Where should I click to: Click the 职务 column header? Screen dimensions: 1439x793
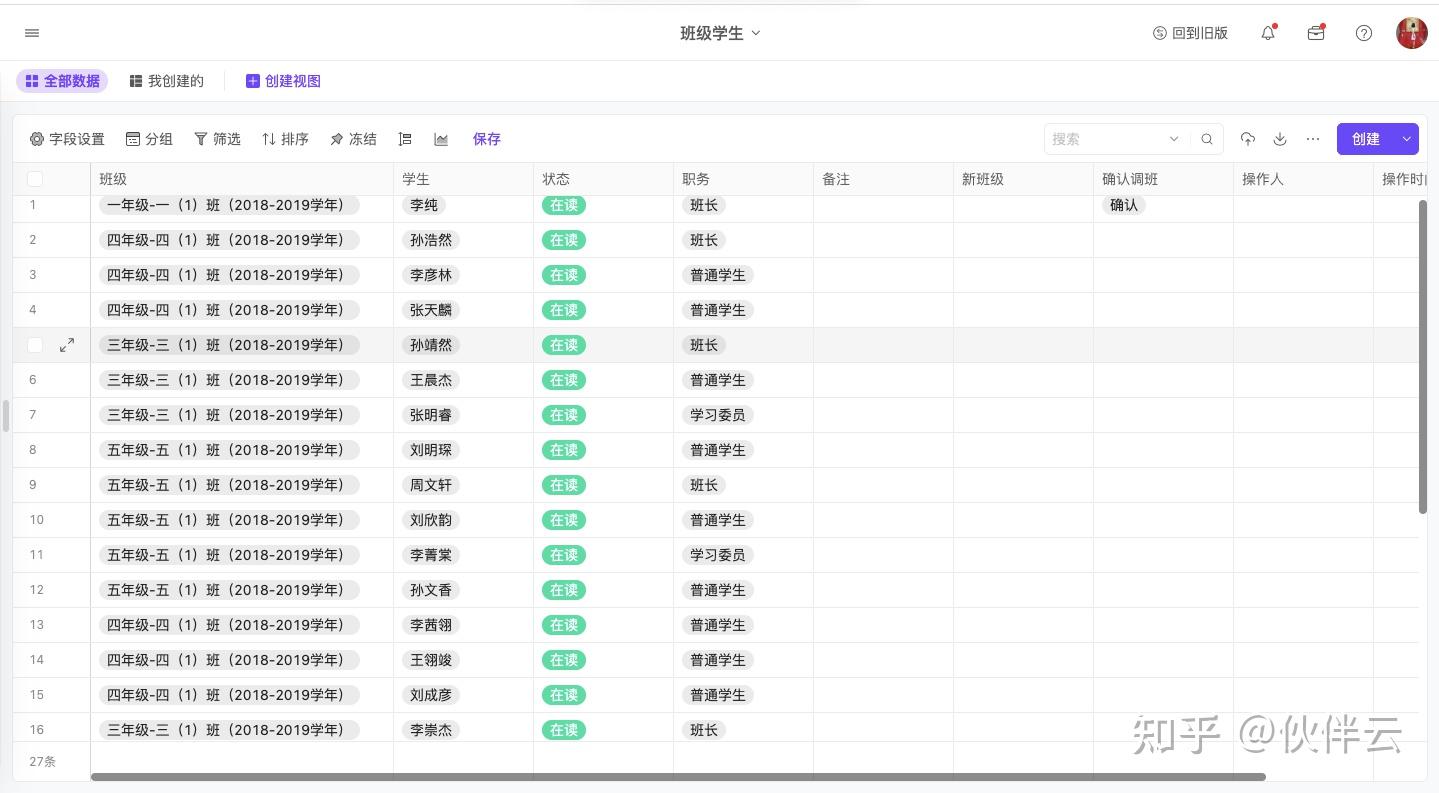coord(743,179)
